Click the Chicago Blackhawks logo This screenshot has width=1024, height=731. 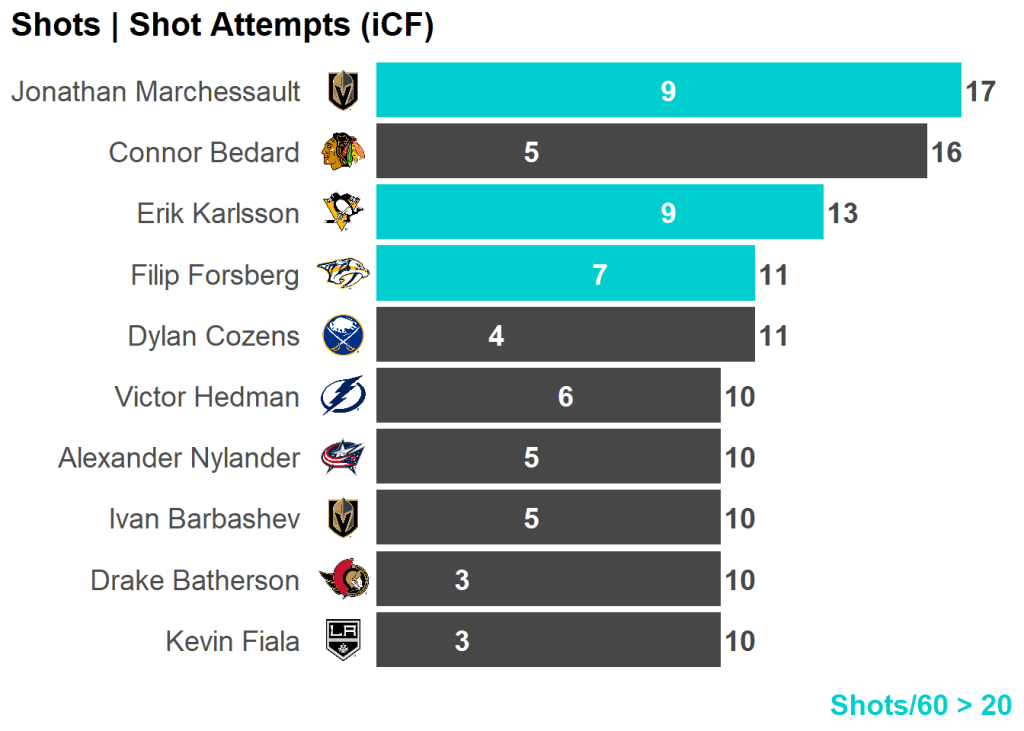tap(343, 152)
